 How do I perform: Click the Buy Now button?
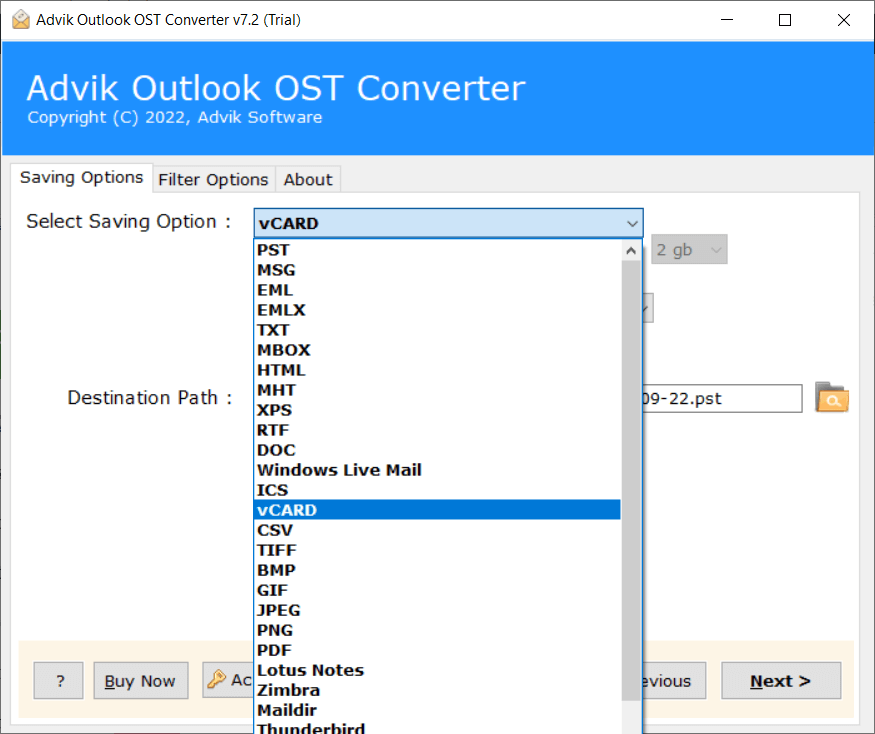coord(141,681)
